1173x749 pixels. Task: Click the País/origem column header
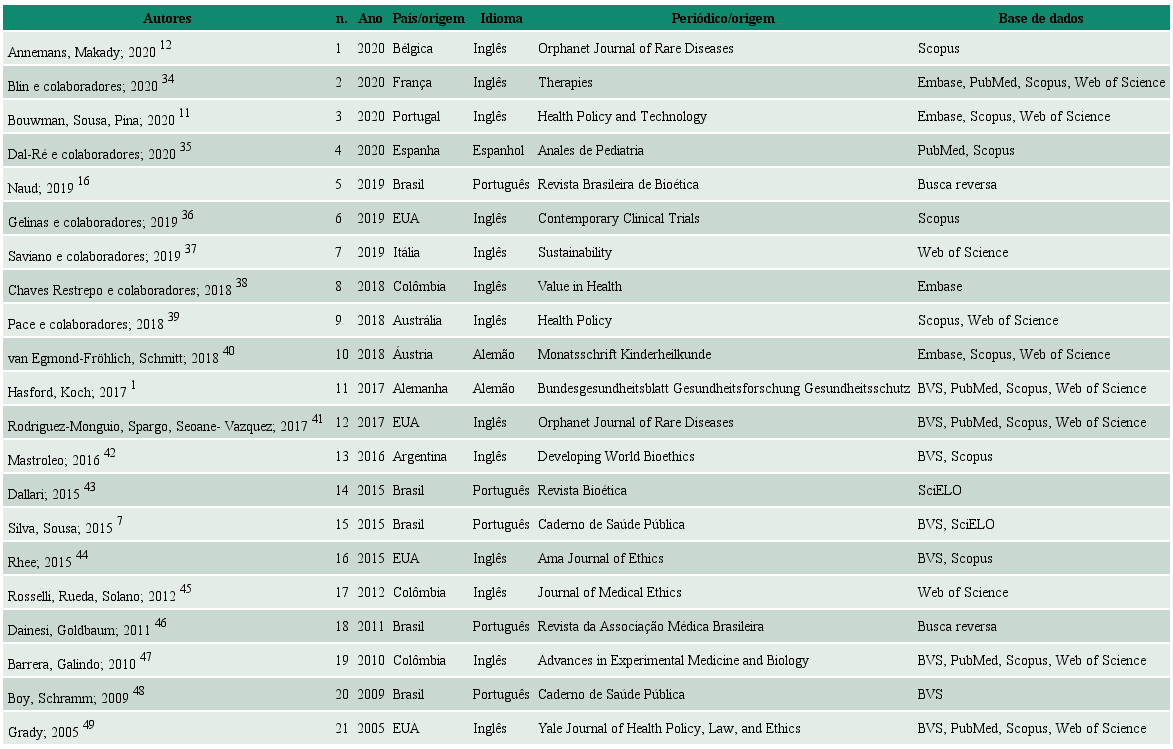pyautogui.click(x=428, y=18)
